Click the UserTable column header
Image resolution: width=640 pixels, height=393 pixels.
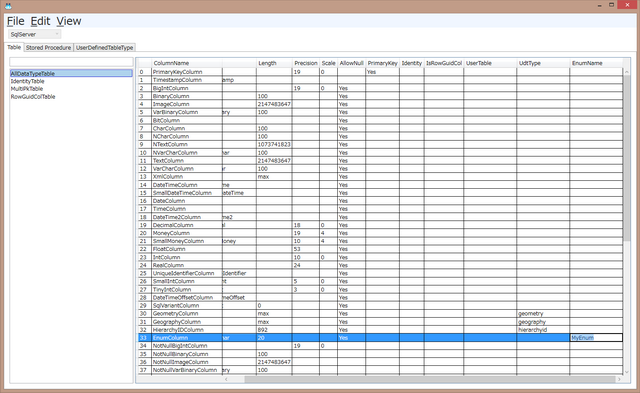point(490,63)
